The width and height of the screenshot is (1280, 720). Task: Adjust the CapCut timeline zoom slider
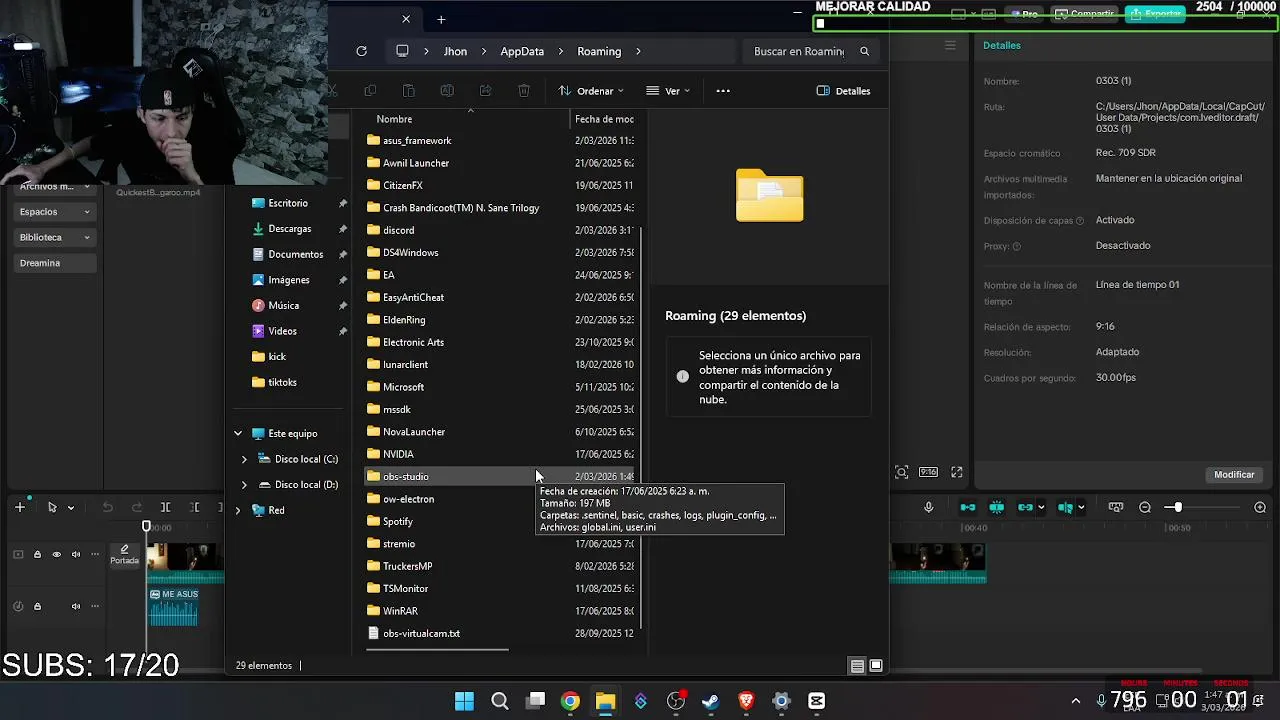(x=1178, y=507)
